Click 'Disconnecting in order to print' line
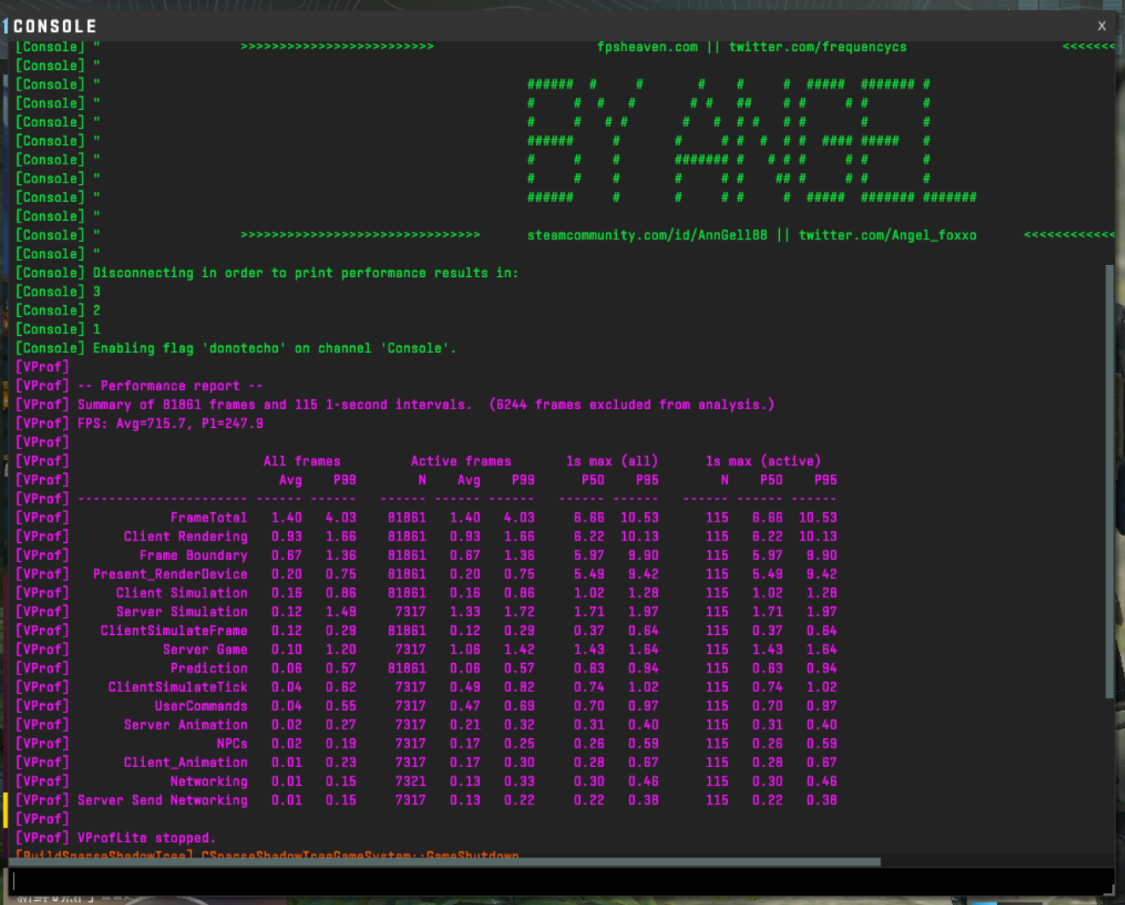This screenshot has width=1125, height=905. [305, 273]
